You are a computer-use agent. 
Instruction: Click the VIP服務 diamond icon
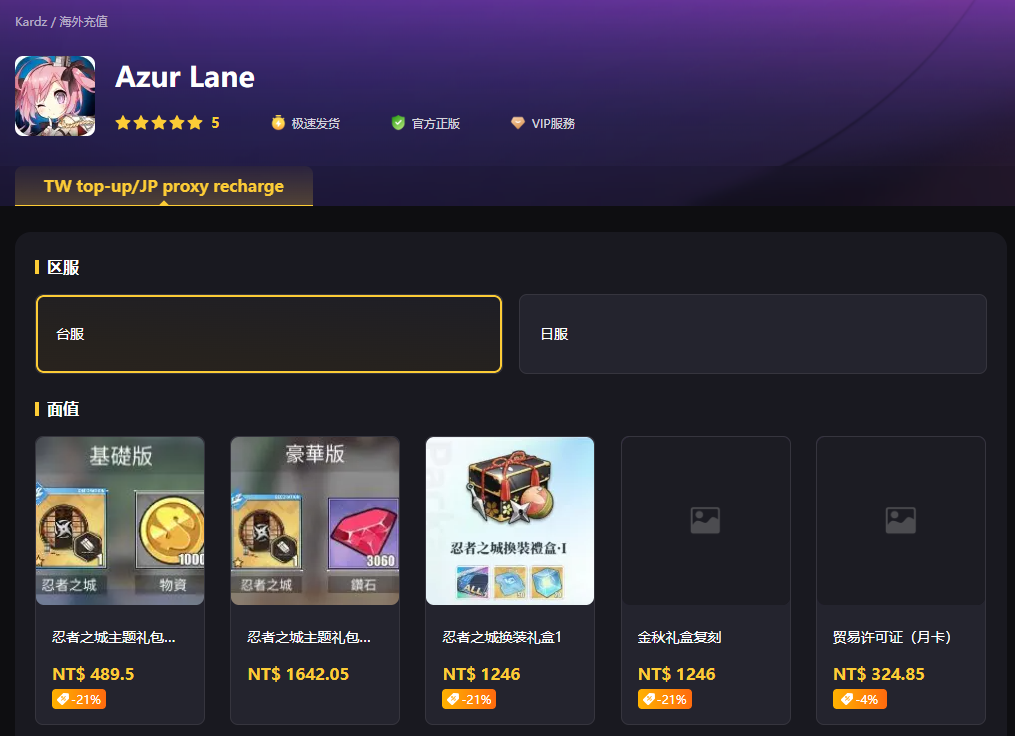[x=517, y=122]
